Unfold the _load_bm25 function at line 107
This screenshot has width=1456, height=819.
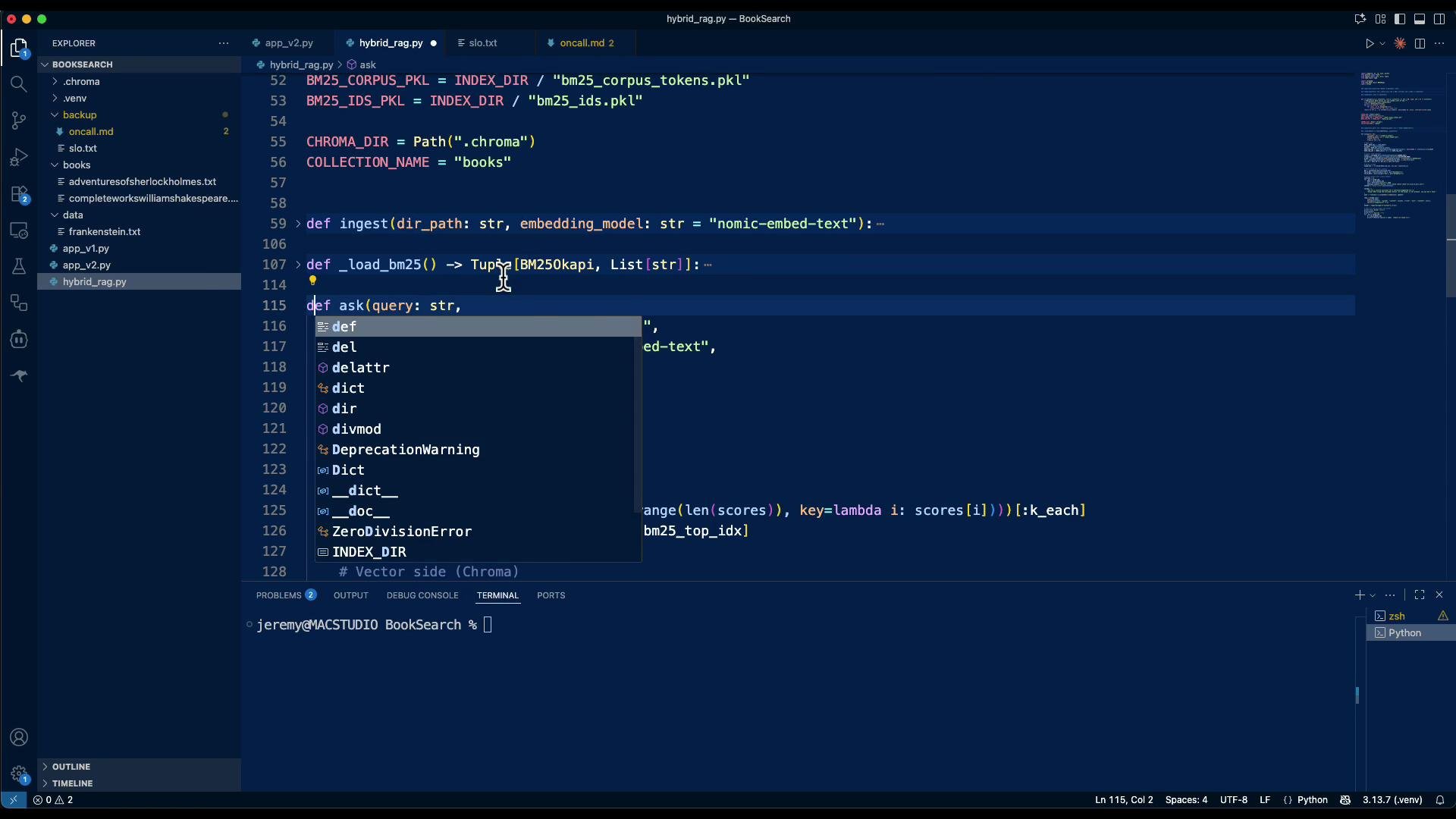tap(298, 265)
